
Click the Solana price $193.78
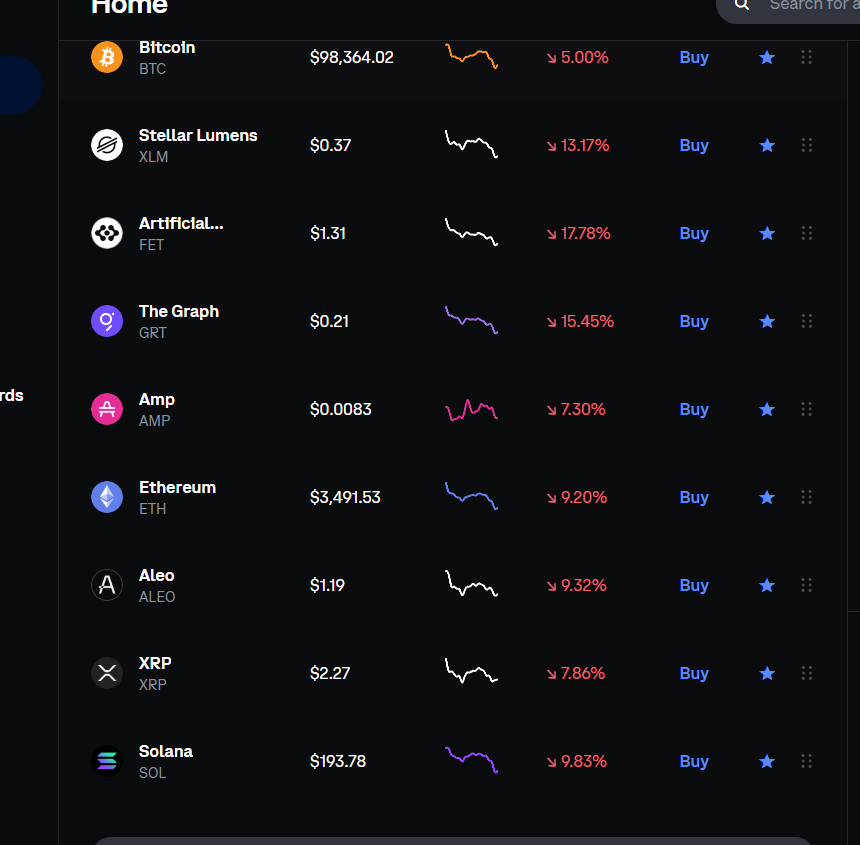click(x=338, y=761)
